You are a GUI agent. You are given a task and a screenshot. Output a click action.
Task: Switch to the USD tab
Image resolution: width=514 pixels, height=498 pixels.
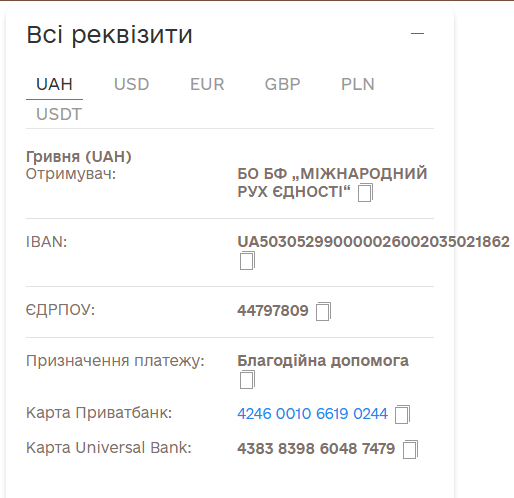tap(131, 84)
